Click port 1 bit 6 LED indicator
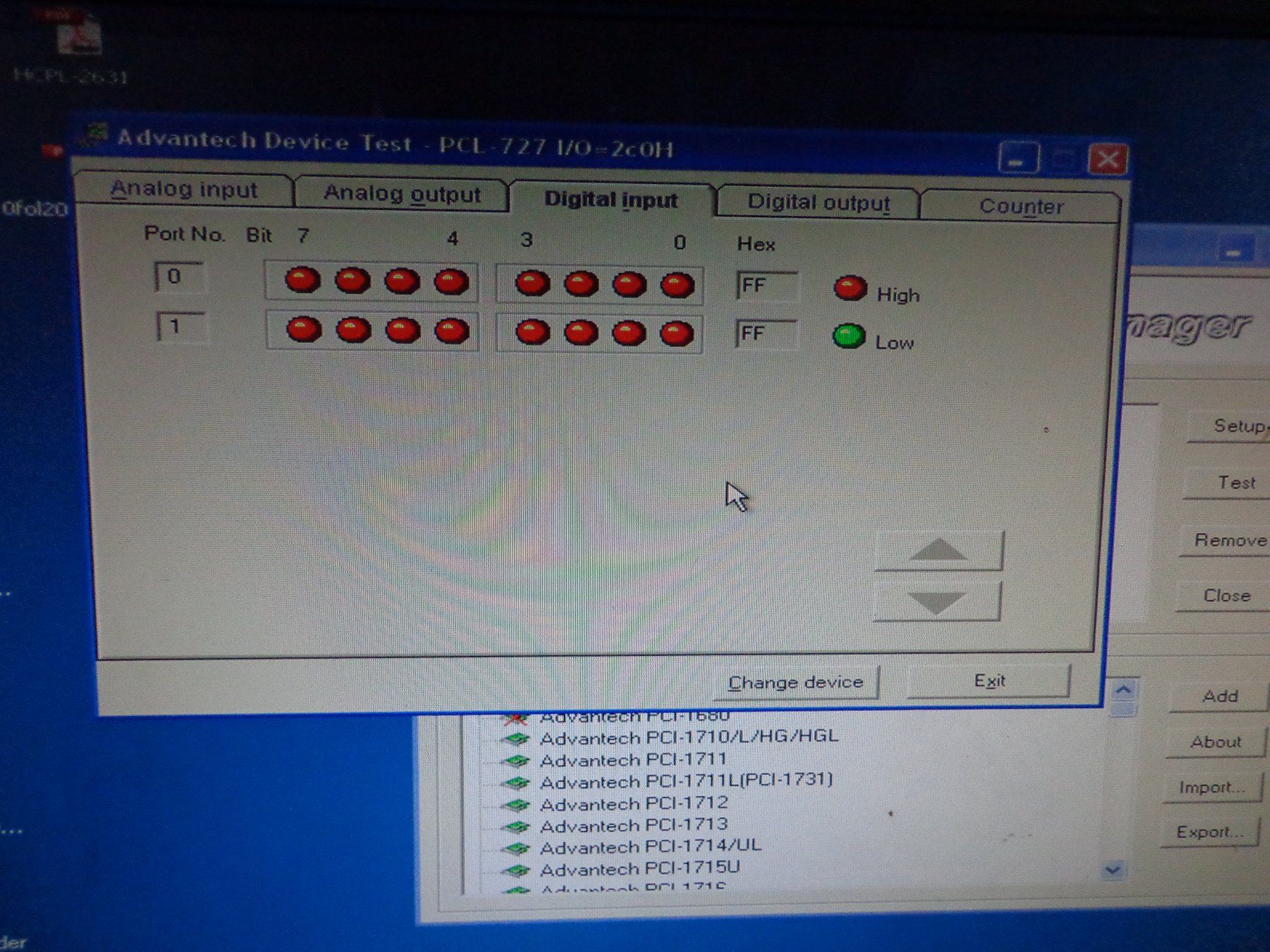This screenshot has height=952, width=1270. pyautogui.click(x=353, y=330)
